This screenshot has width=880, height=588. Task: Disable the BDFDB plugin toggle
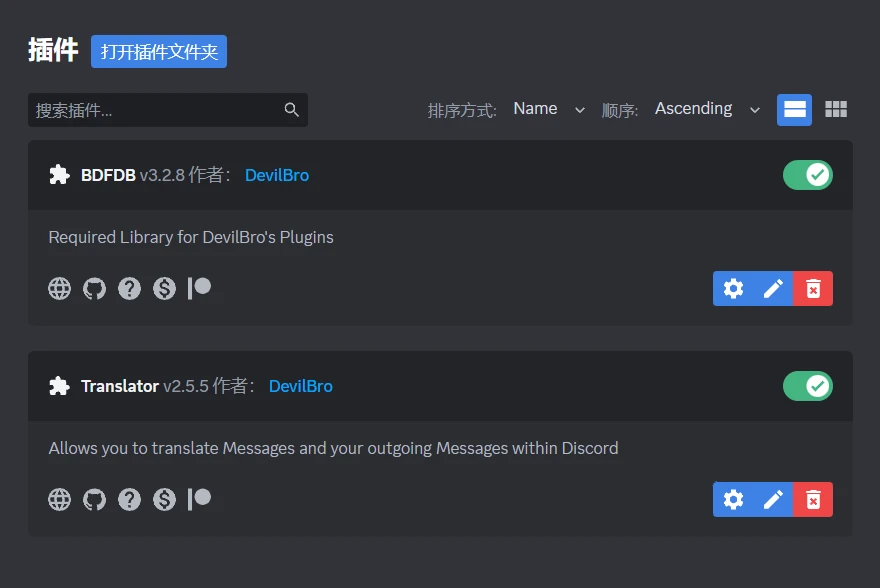tap(808, 175)
